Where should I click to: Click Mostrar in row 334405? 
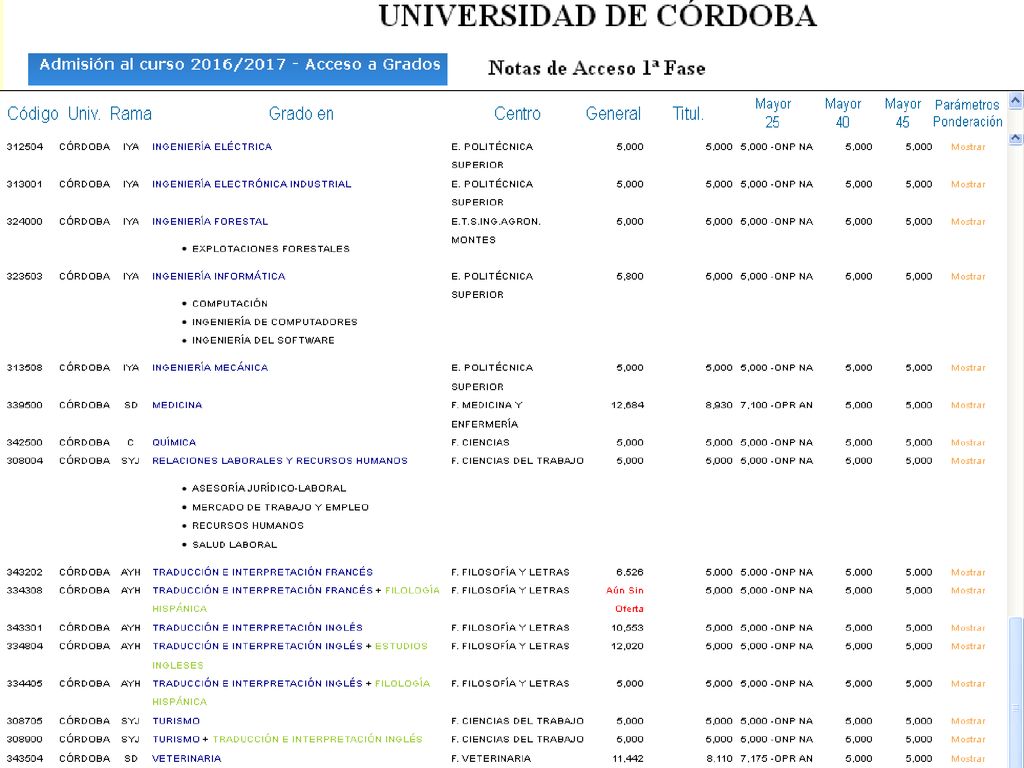click(x=968, y=683)
